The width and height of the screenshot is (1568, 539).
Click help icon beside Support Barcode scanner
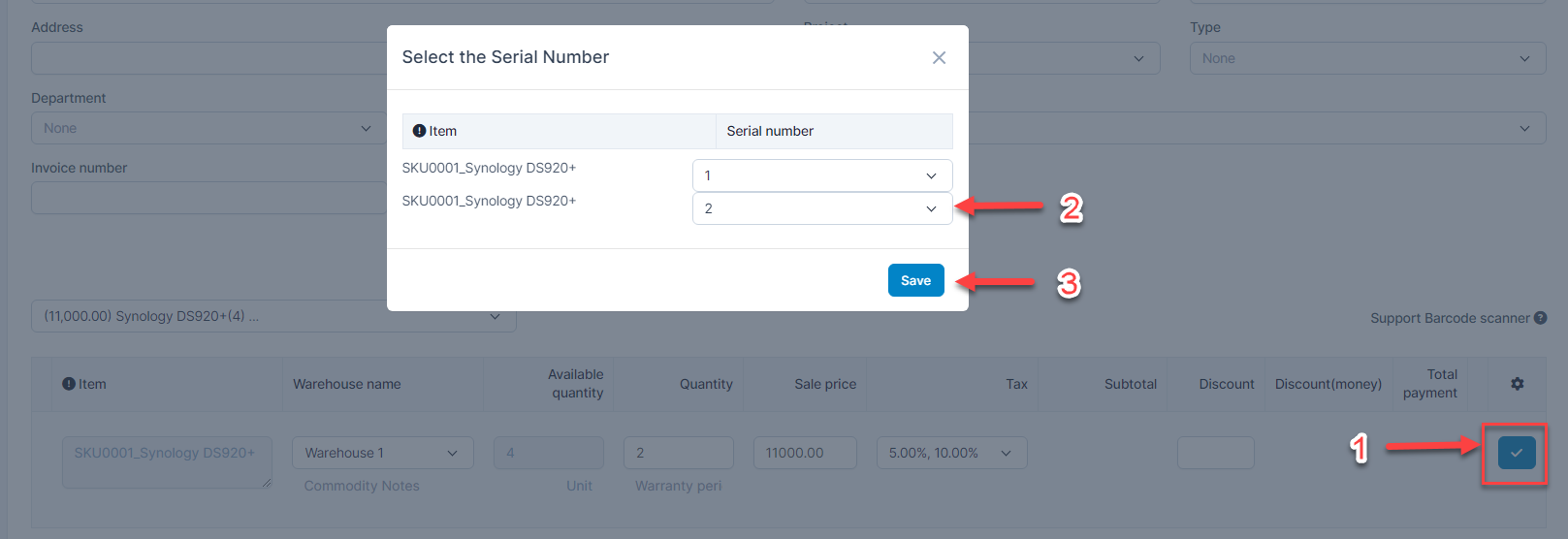(1540, 318)
